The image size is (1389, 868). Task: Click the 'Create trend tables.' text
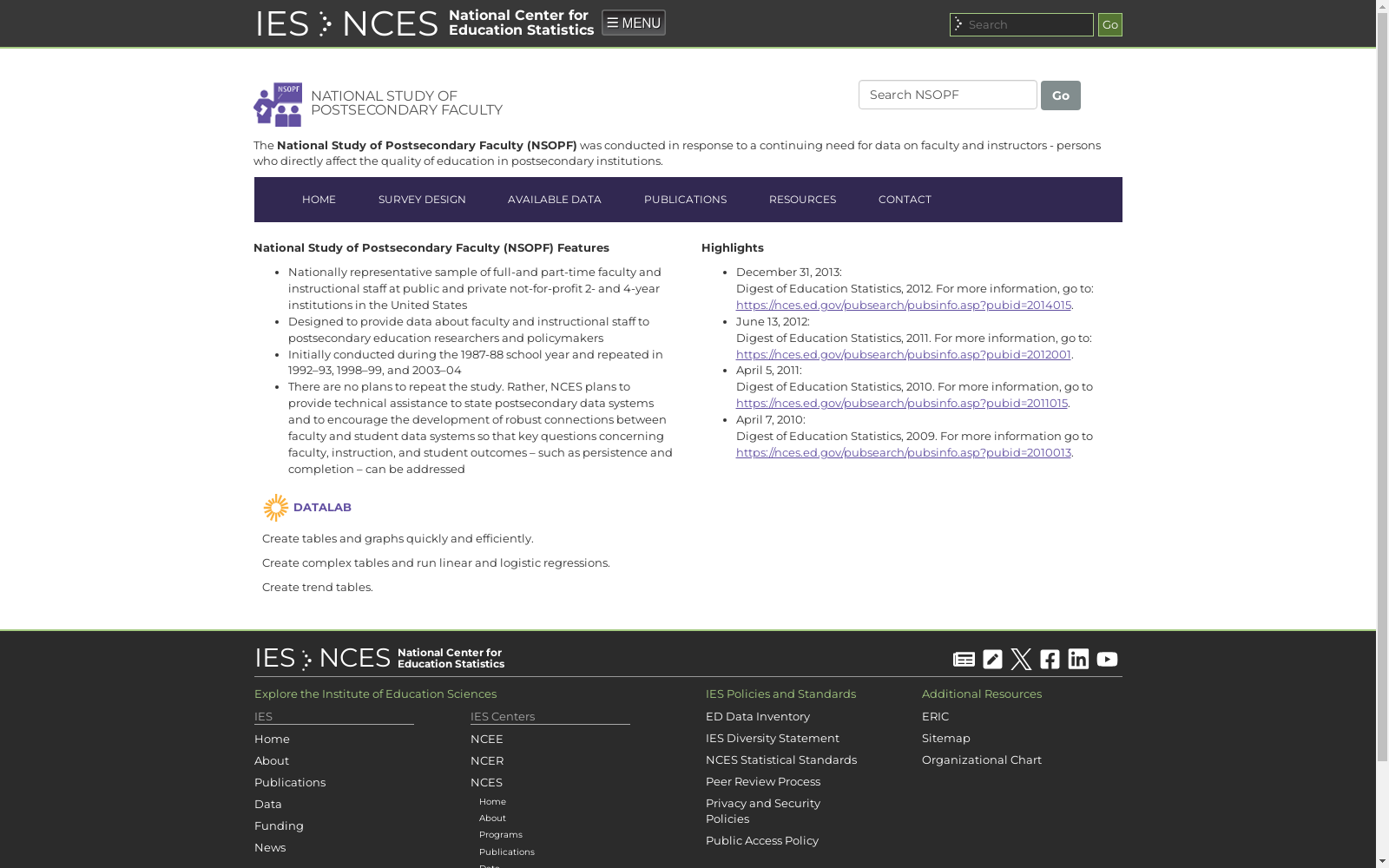pos(318,587)
